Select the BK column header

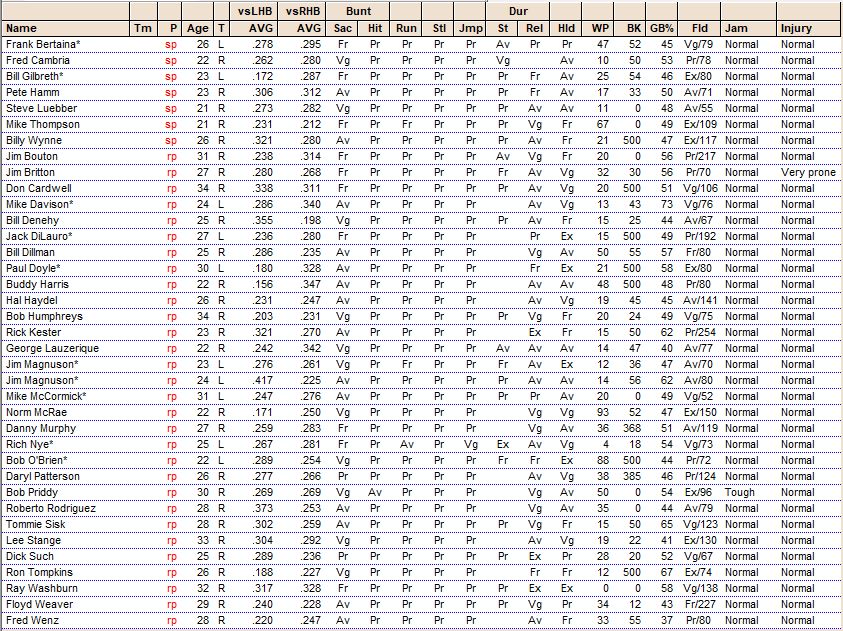point(633,28)
